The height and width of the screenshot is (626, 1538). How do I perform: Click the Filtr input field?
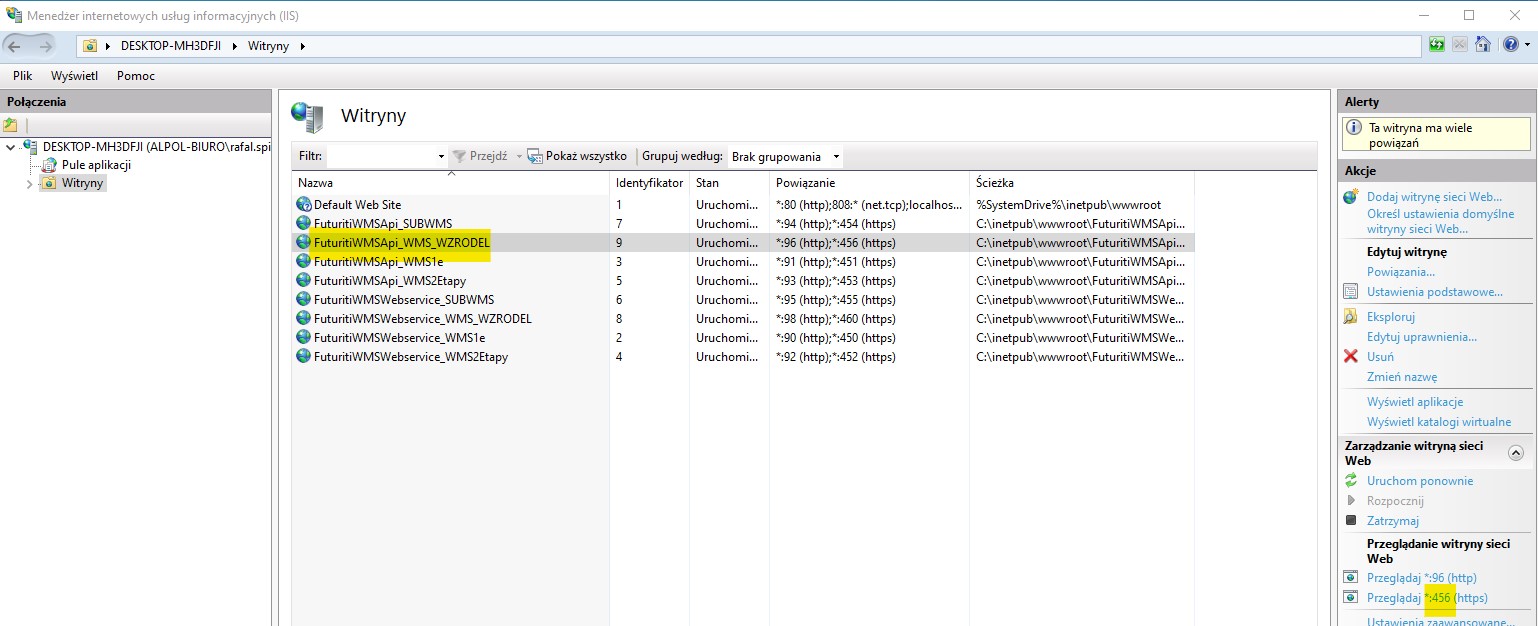tap(381, 156)
